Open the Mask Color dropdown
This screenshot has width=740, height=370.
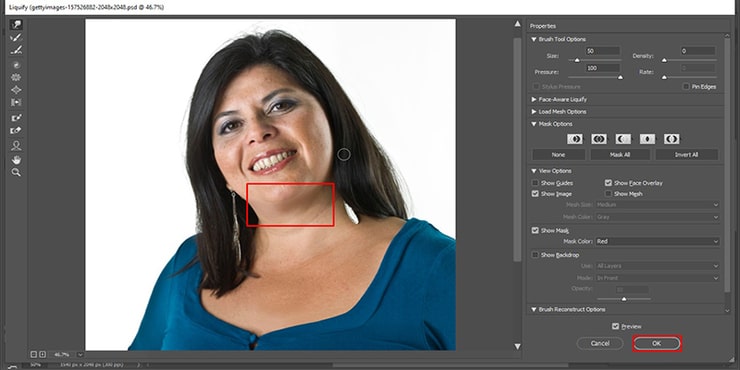(x=657, y=241)
